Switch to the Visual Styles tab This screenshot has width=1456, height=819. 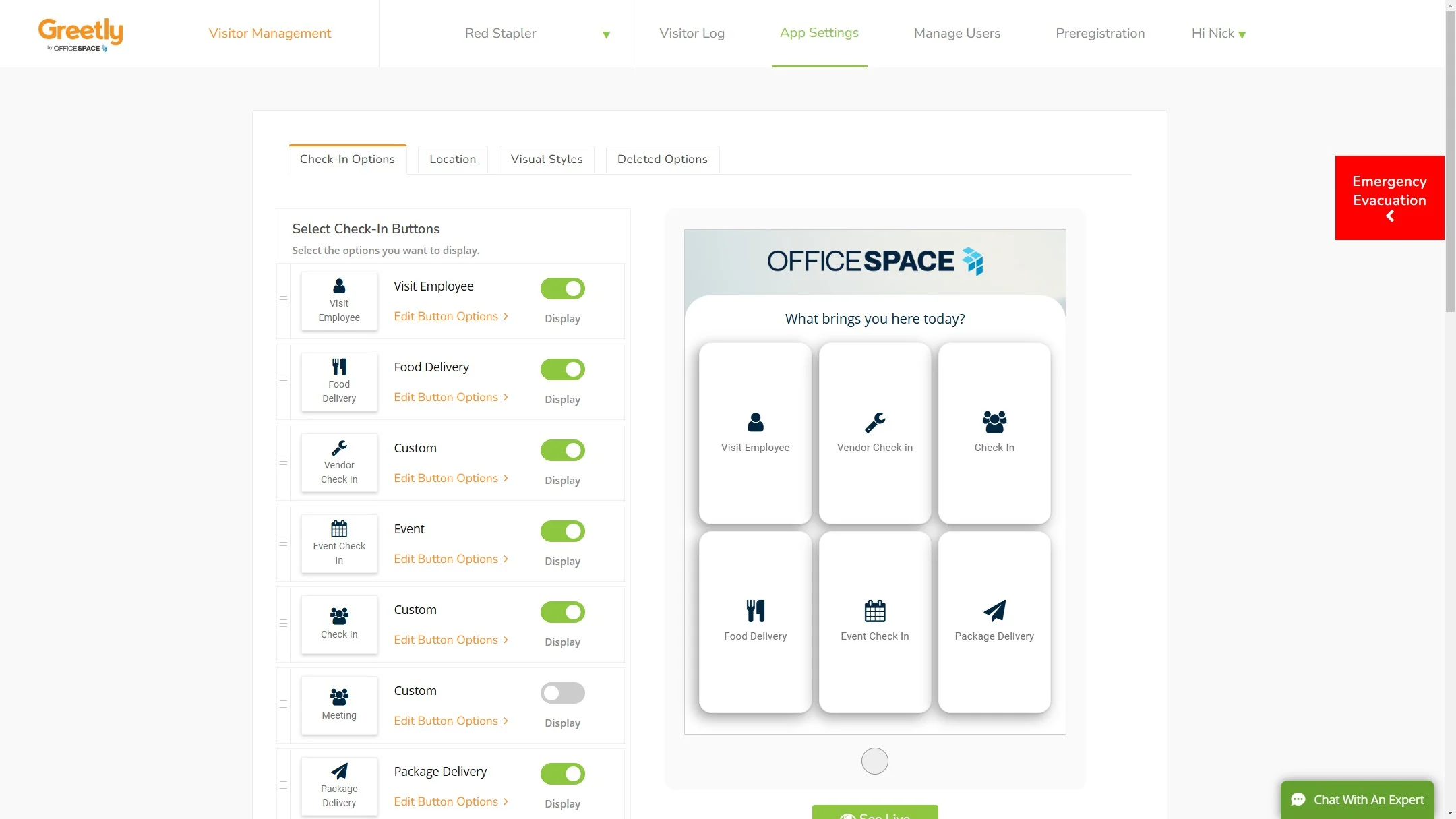pyautogui.click(x=546, y=160)
